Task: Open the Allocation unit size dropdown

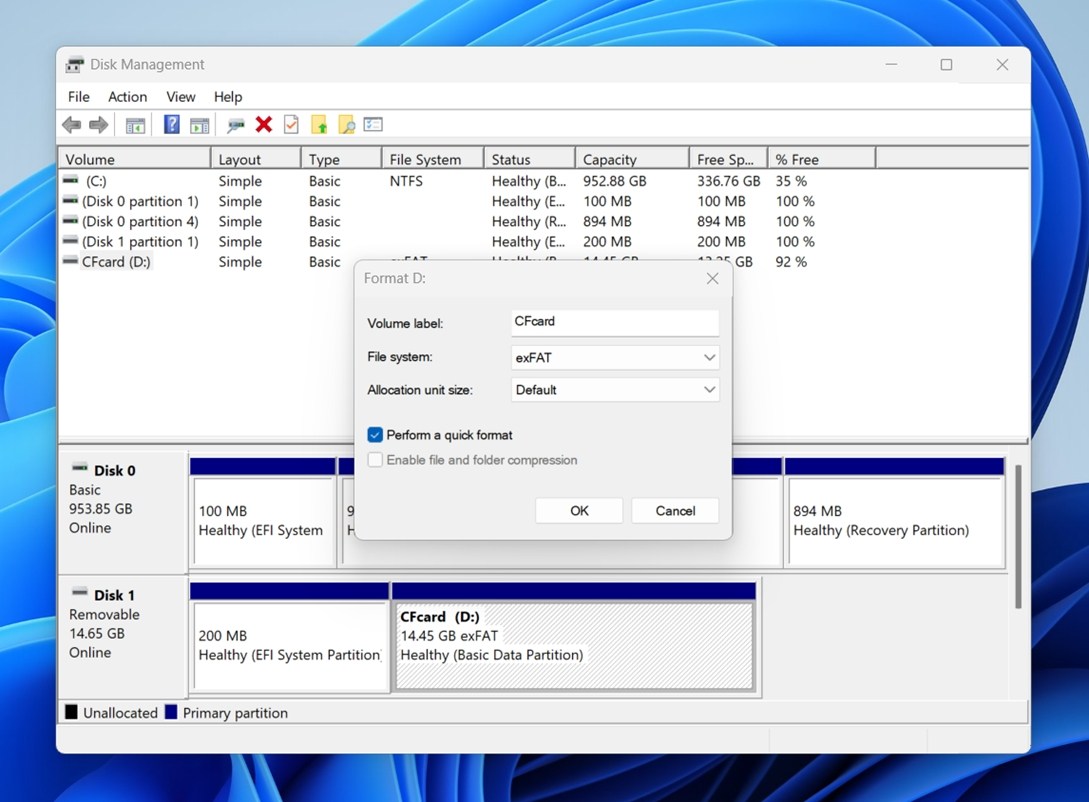Action: tap(615, 390)
